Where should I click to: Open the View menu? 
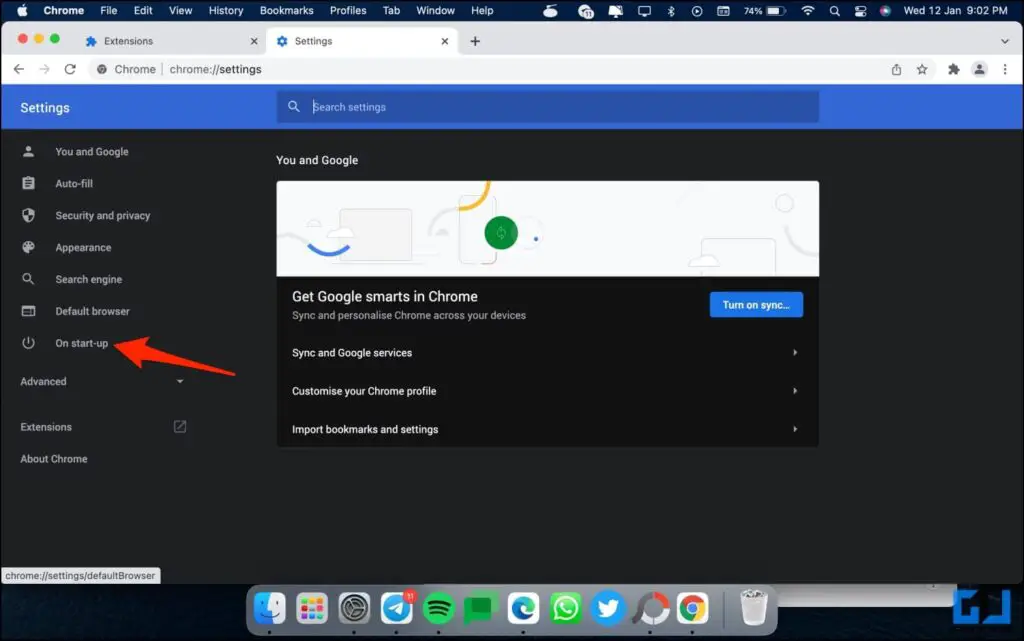coord(180,10)
